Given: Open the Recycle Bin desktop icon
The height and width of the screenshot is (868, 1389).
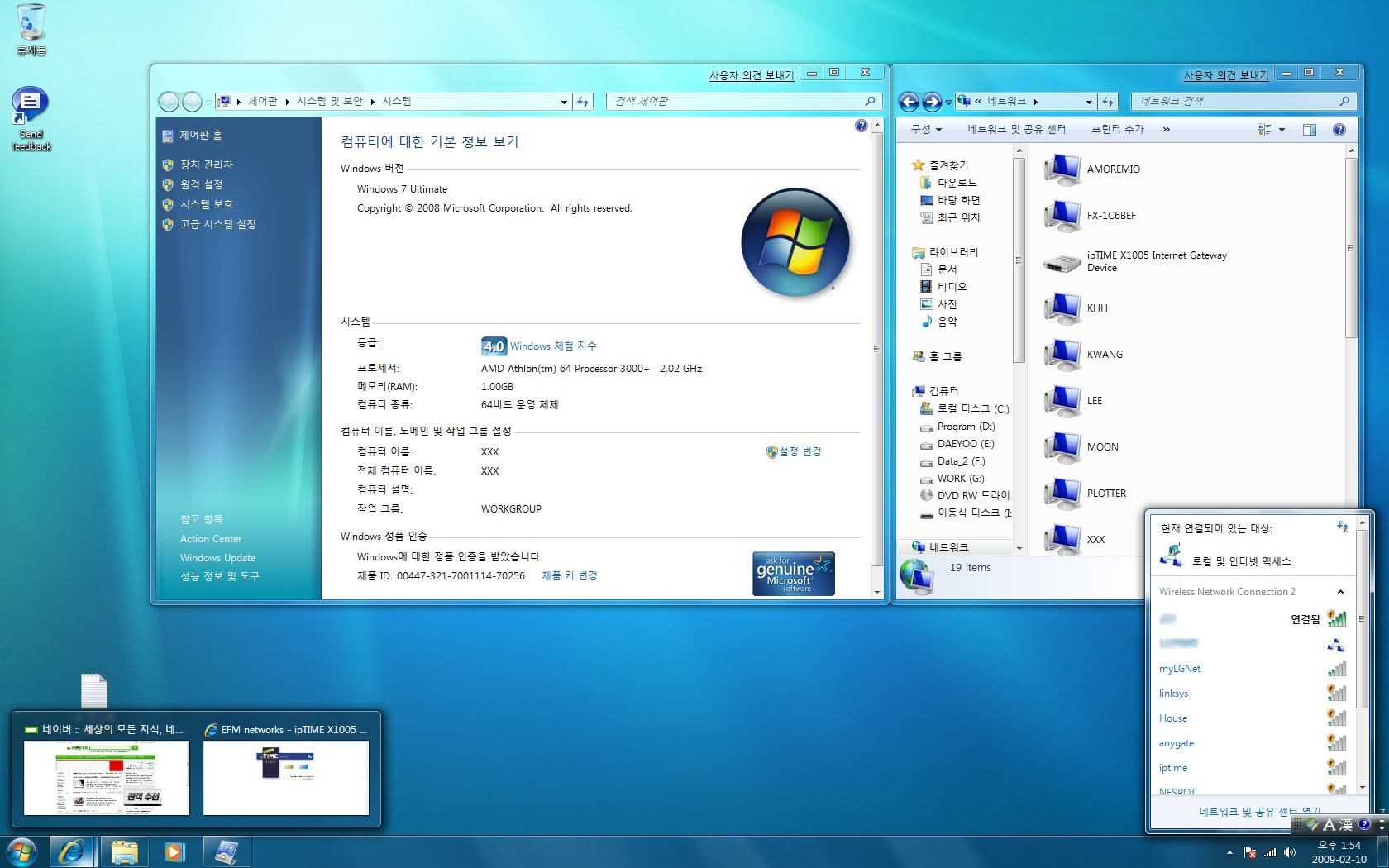Looking at the screenshot, I should 31,30.
